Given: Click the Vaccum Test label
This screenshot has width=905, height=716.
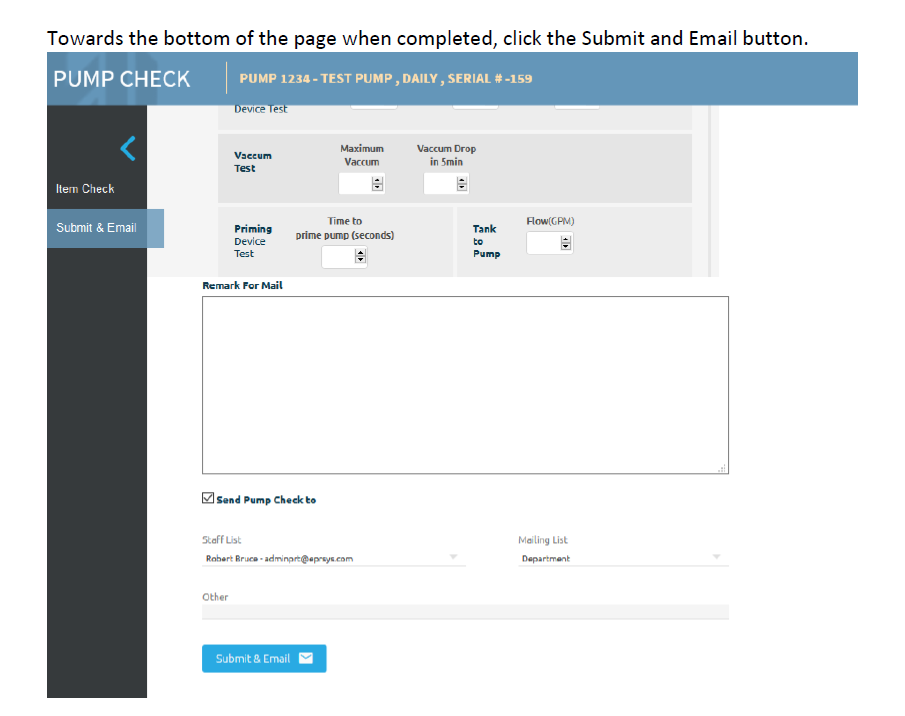Looking at the screenshot, I should point(253,162).
